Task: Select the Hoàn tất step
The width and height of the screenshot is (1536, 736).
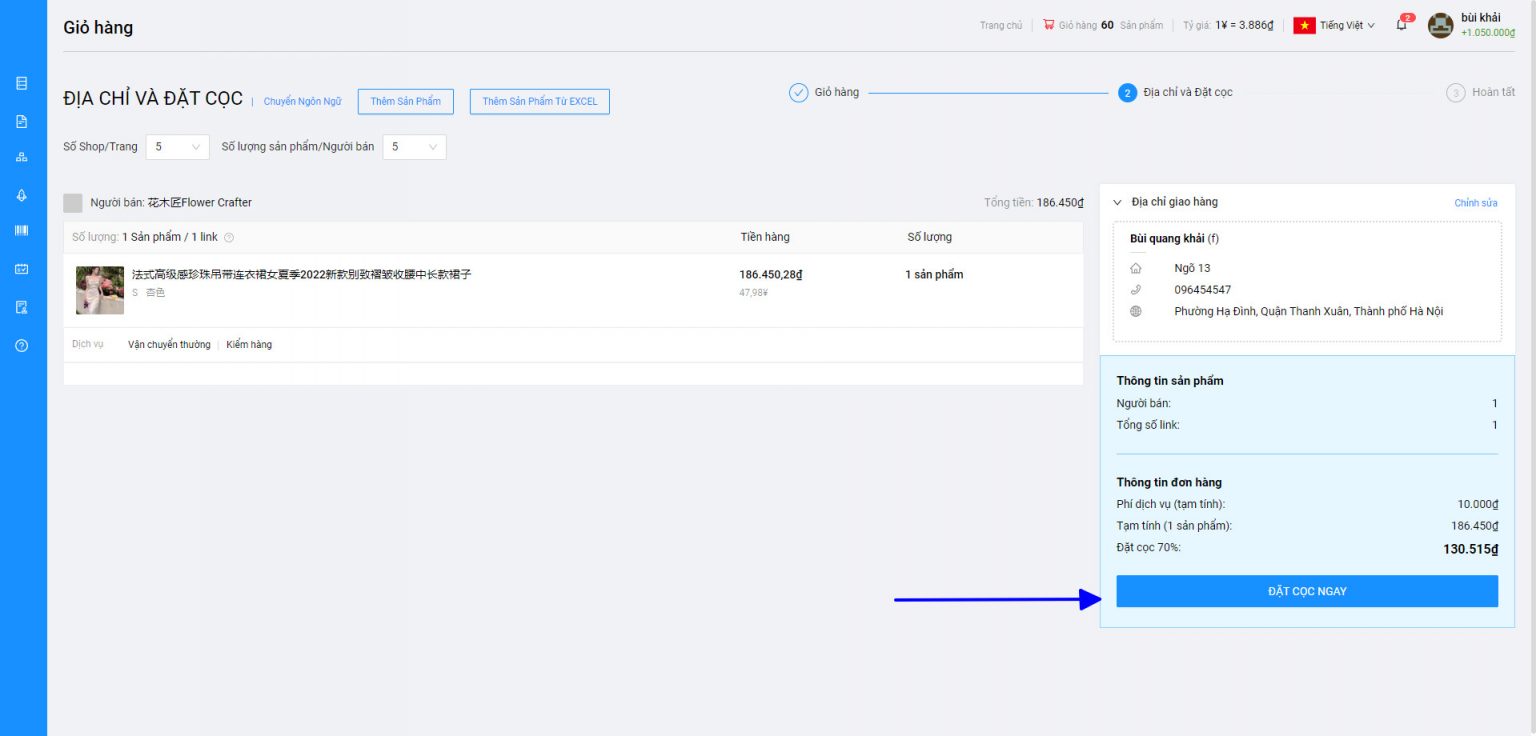Action: [x=1480, y=93]
